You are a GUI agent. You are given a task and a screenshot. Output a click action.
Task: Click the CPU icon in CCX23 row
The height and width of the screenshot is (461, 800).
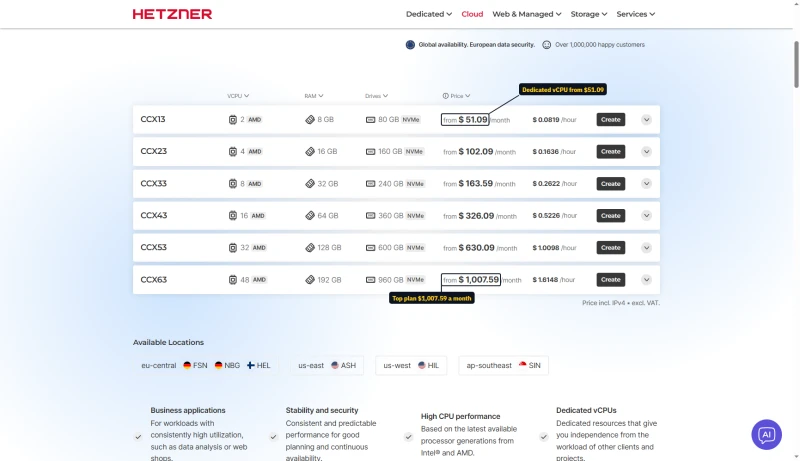point(233,151)
